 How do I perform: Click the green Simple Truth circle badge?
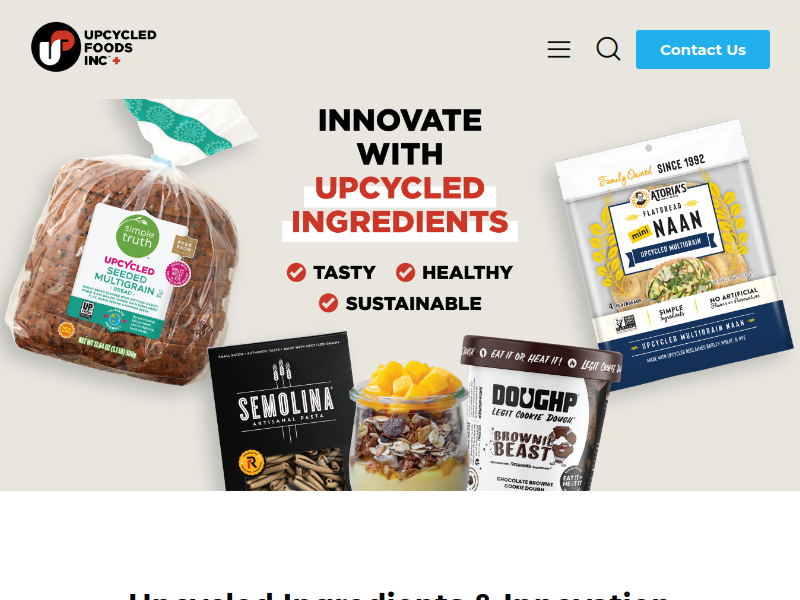(x=138, y=236)
